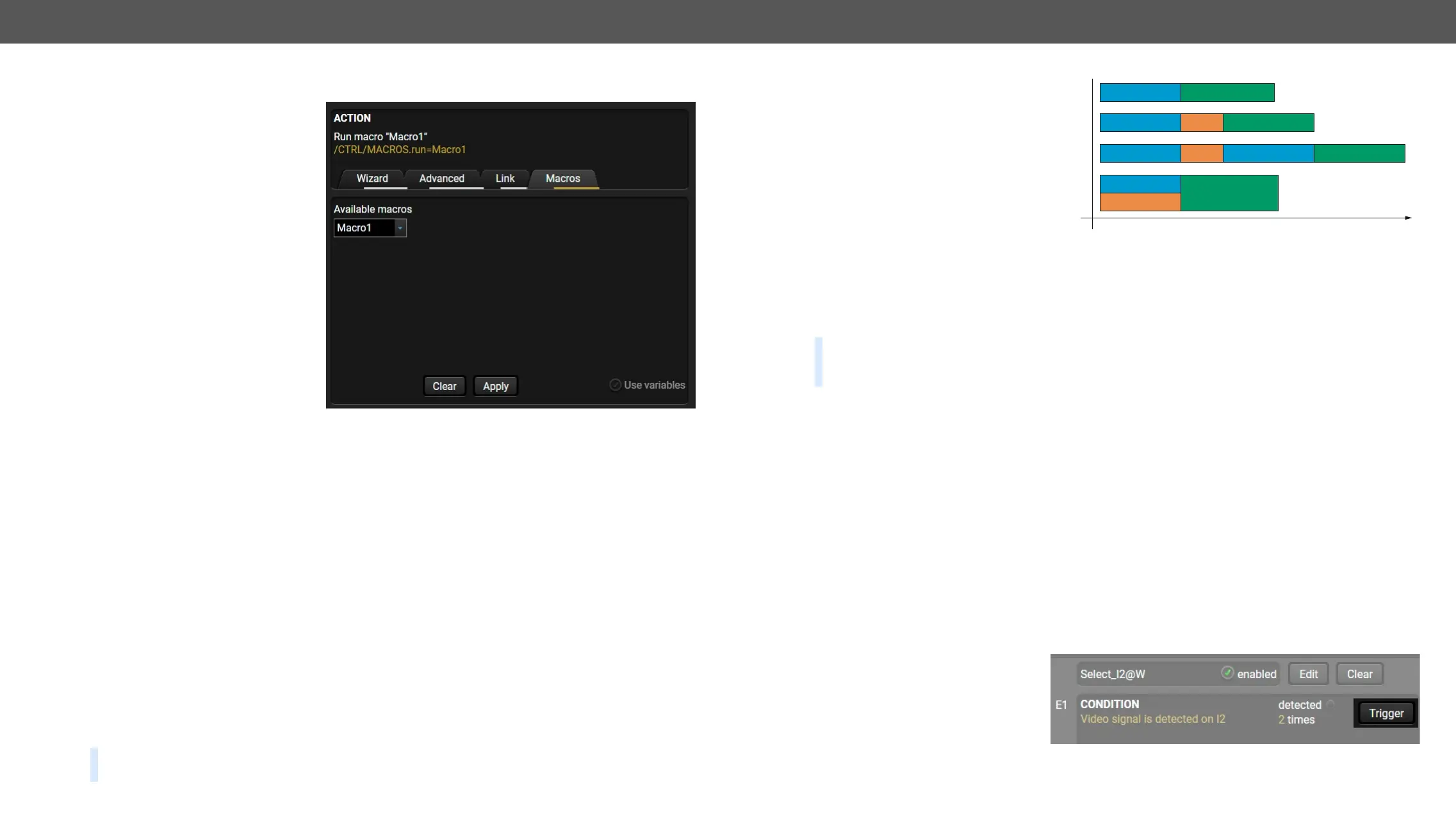Click the green bar in top diagram row
1456x817 pixels.
1227,92
